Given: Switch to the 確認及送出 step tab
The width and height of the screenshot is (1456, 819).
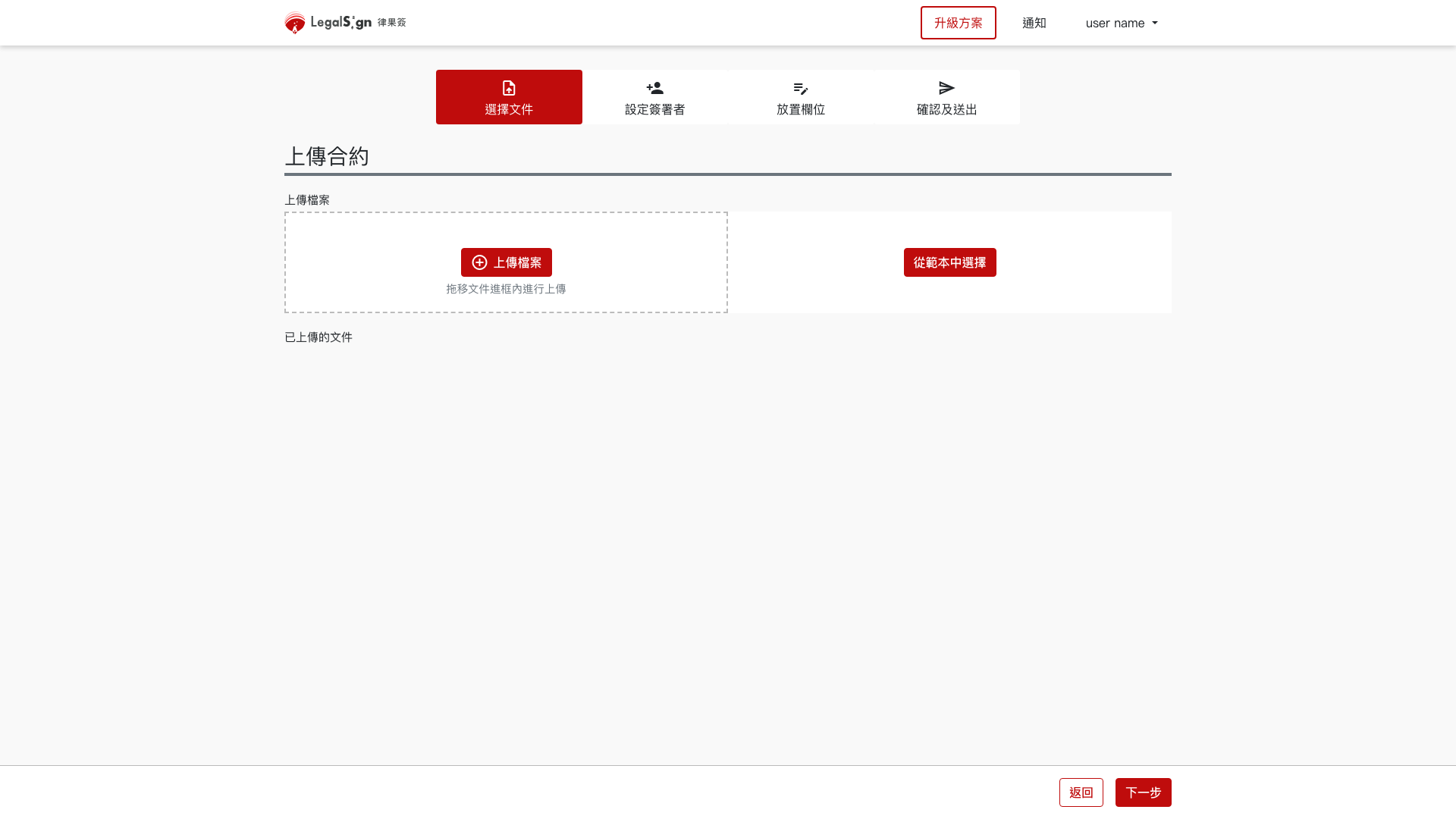Looking at the screenshot, I should 946,97.
